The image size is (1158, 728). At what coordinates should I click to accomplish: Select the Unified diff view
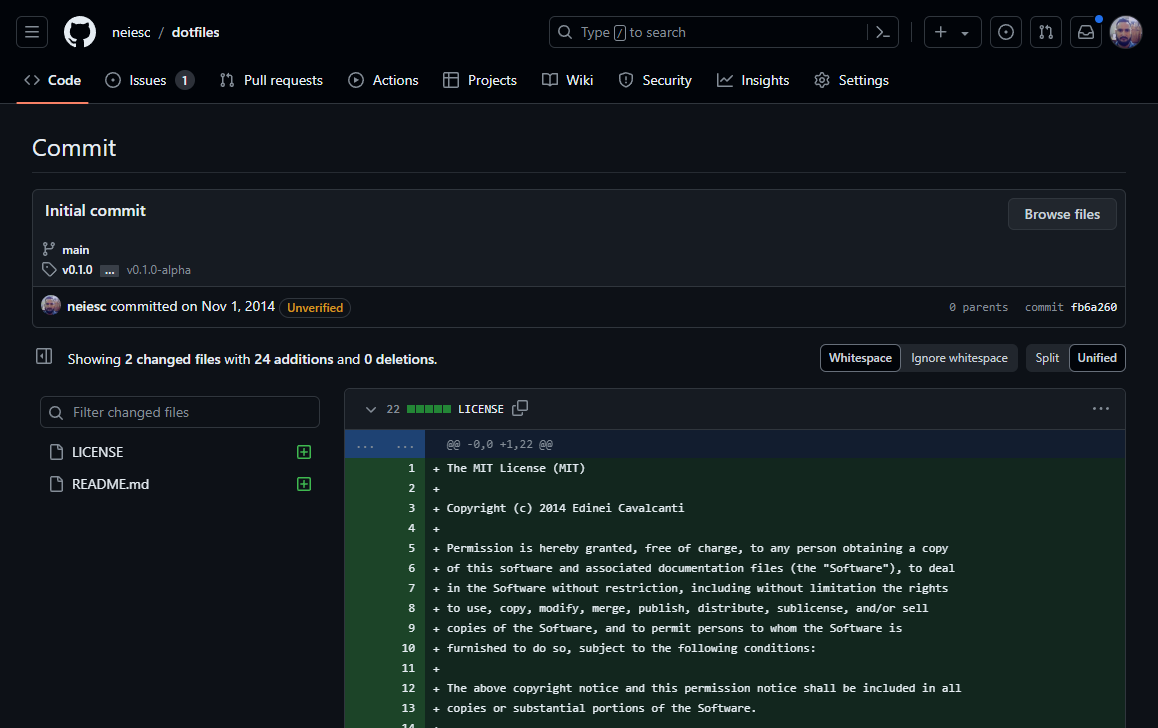tap(1097, 358)
